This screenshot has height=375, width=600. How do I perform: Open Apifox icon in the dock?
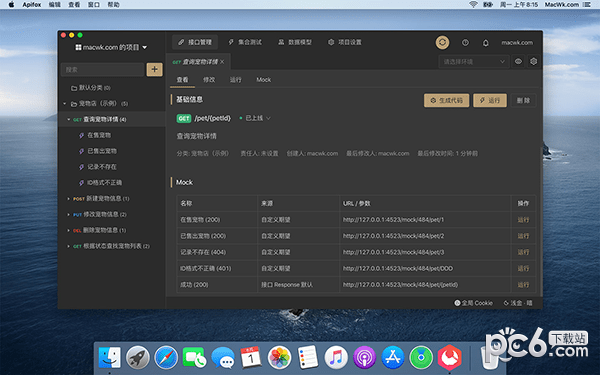[449, 357]
